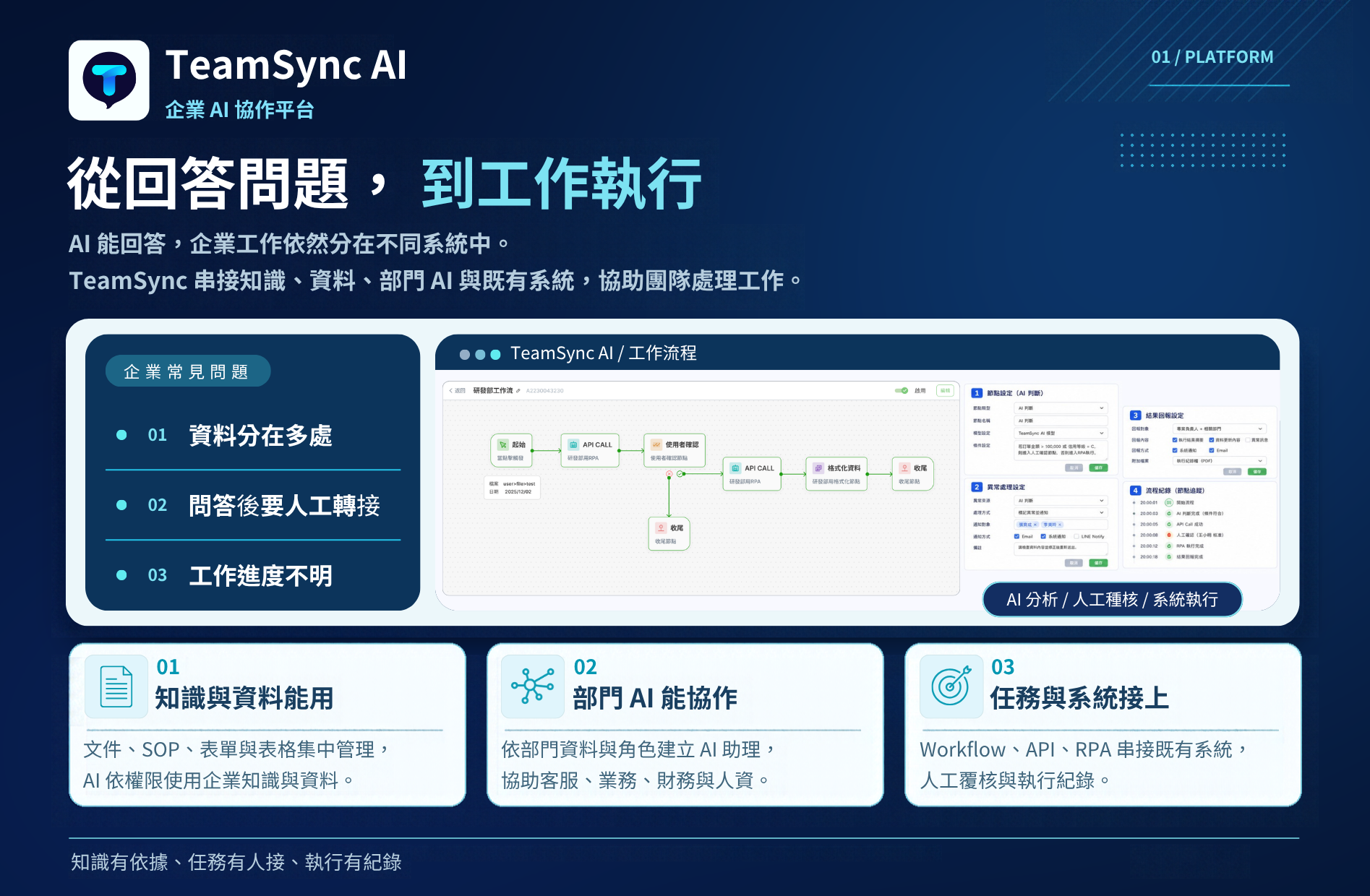Click the 01 / PLATFORM header text
This screenshot has height=896, width=1370.
pyautogui.click(x=1212, y=57)
